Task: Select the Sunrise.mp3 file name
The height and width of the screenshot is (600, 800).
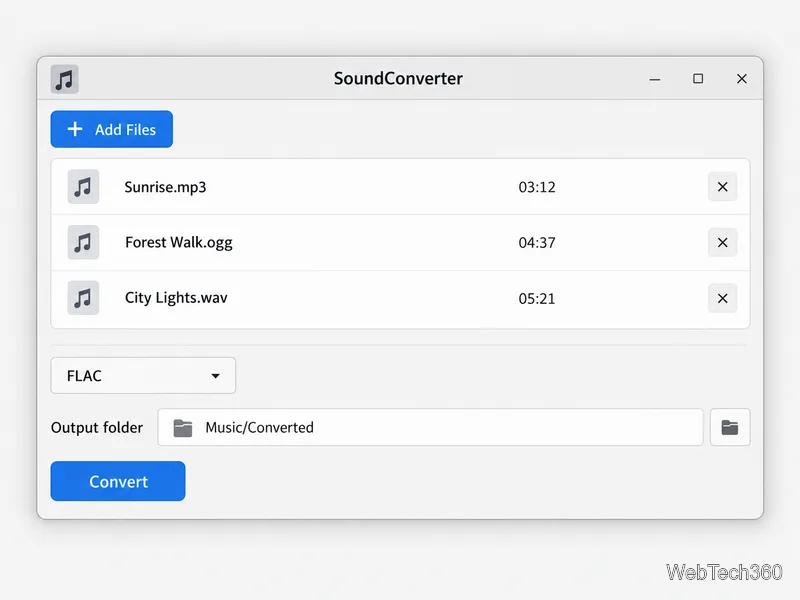Action: pos(165,187)
